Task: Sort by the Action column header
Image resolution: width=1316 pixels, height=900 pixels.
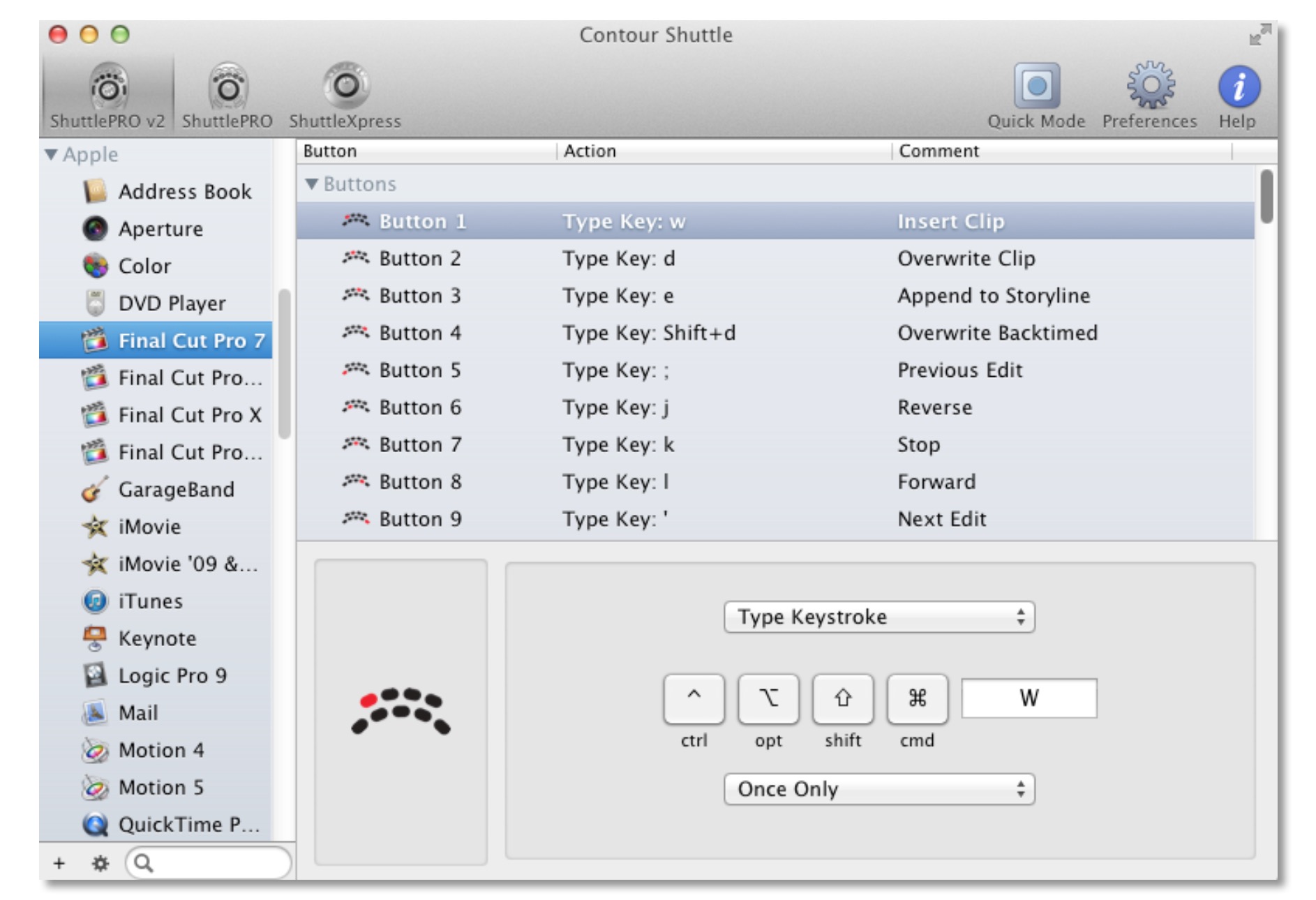Action: tap(724, 151)
